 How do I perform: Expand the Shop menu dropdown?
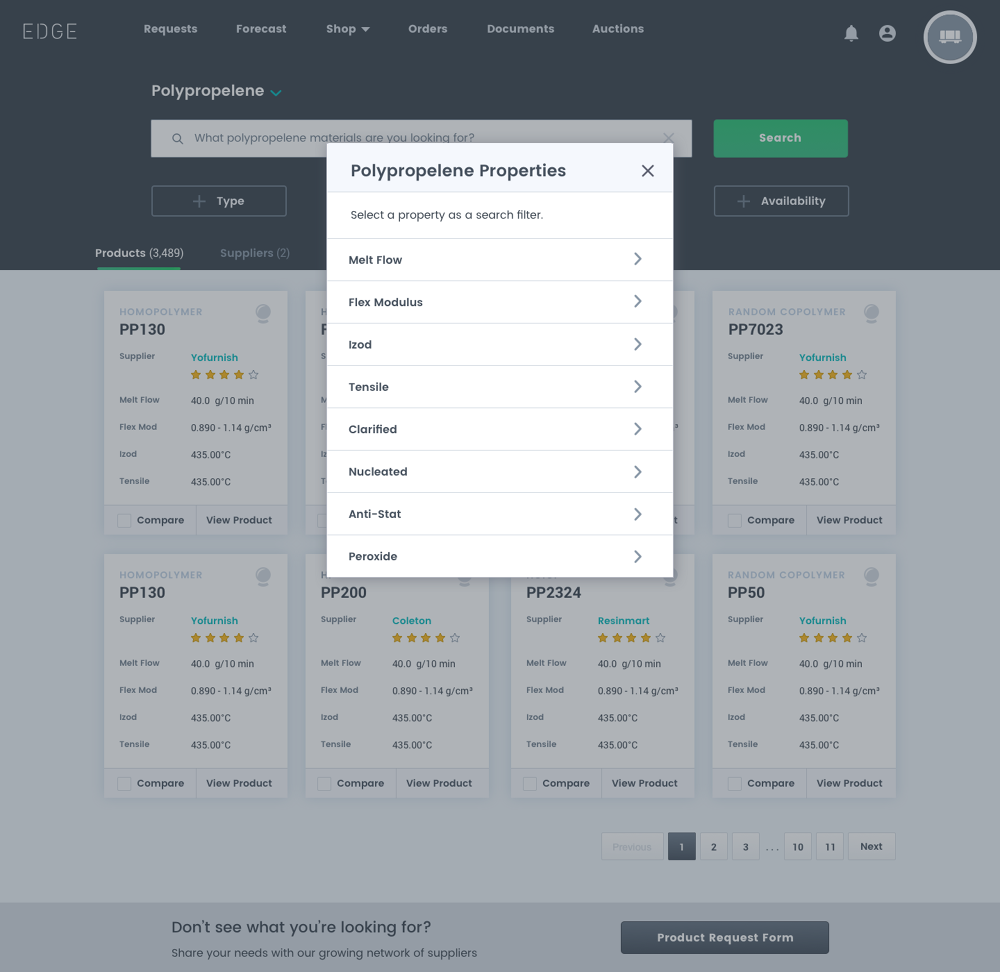pos(347,29)
